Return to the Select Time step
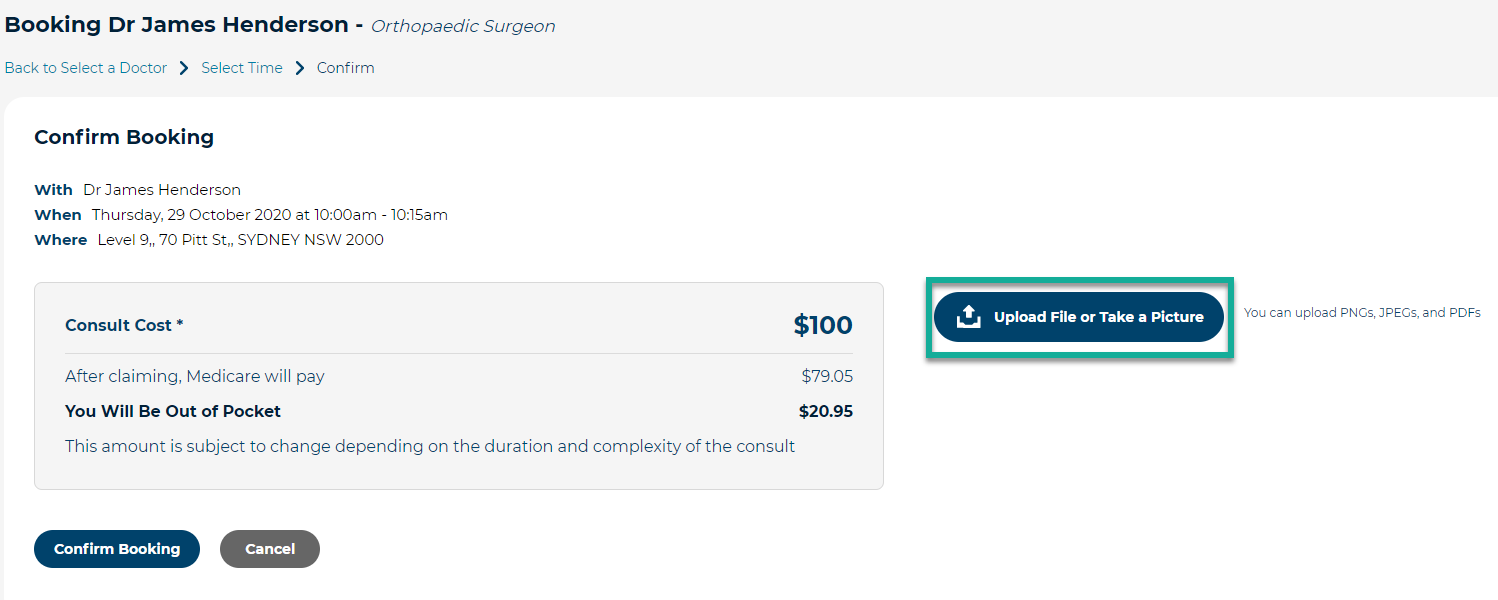This screenshot has width=1498, height=600. [242, 68]
